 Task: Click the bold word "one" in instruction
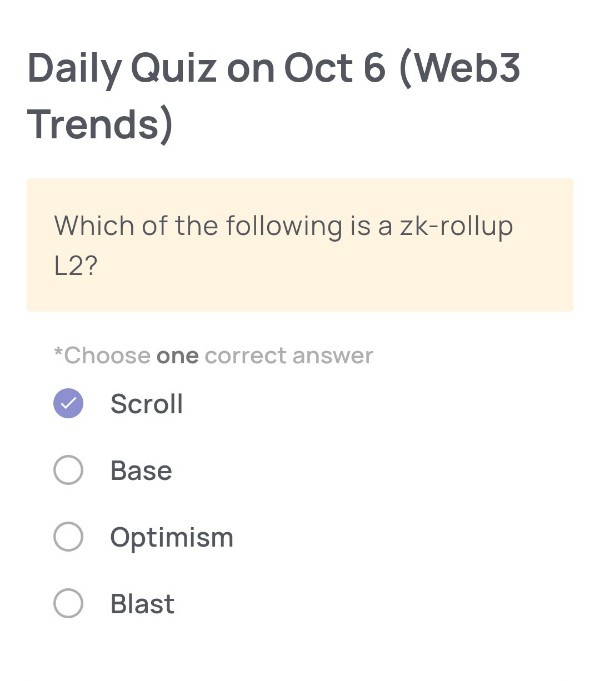177,356
